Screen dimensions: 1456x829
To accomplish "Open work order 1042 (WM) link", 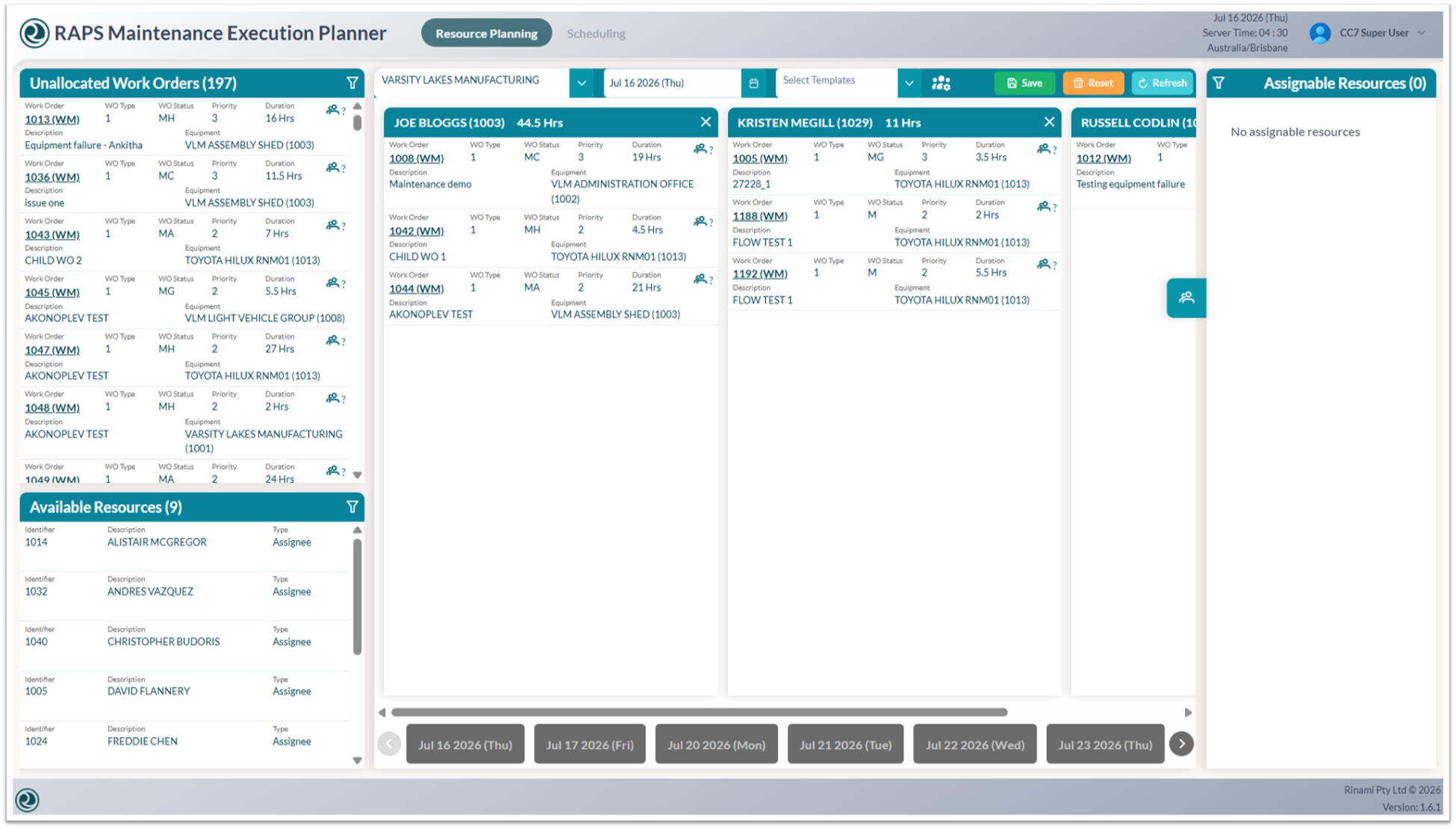I will point(416,231).
